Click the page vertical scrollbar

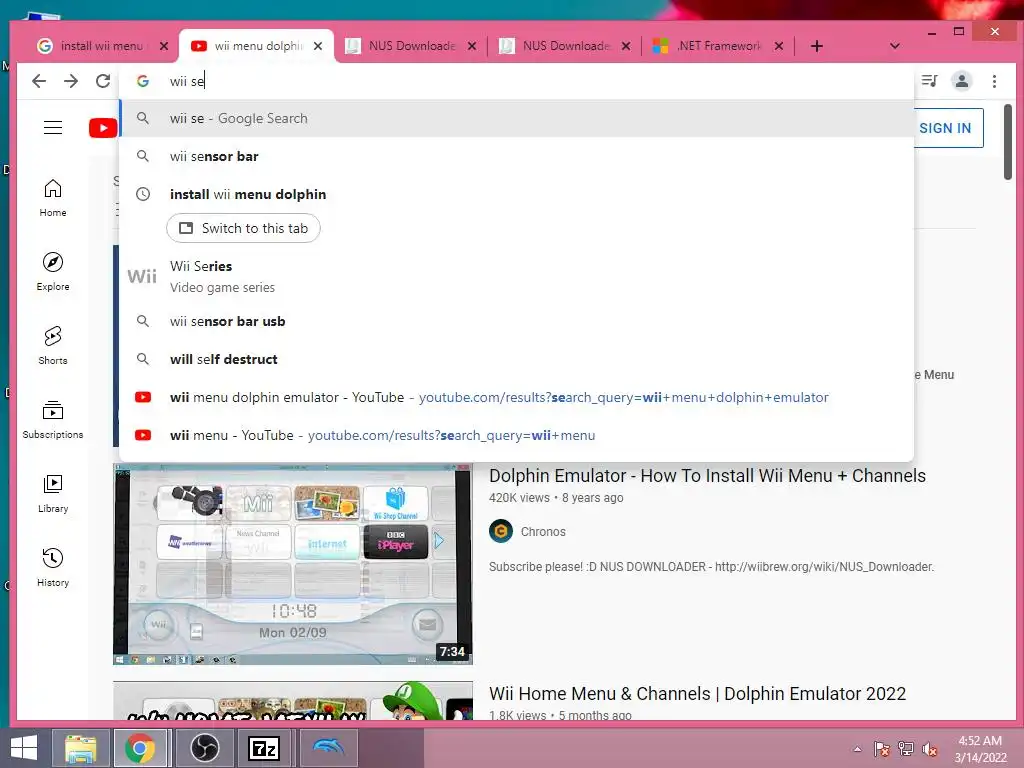(x=1008, y=141)
